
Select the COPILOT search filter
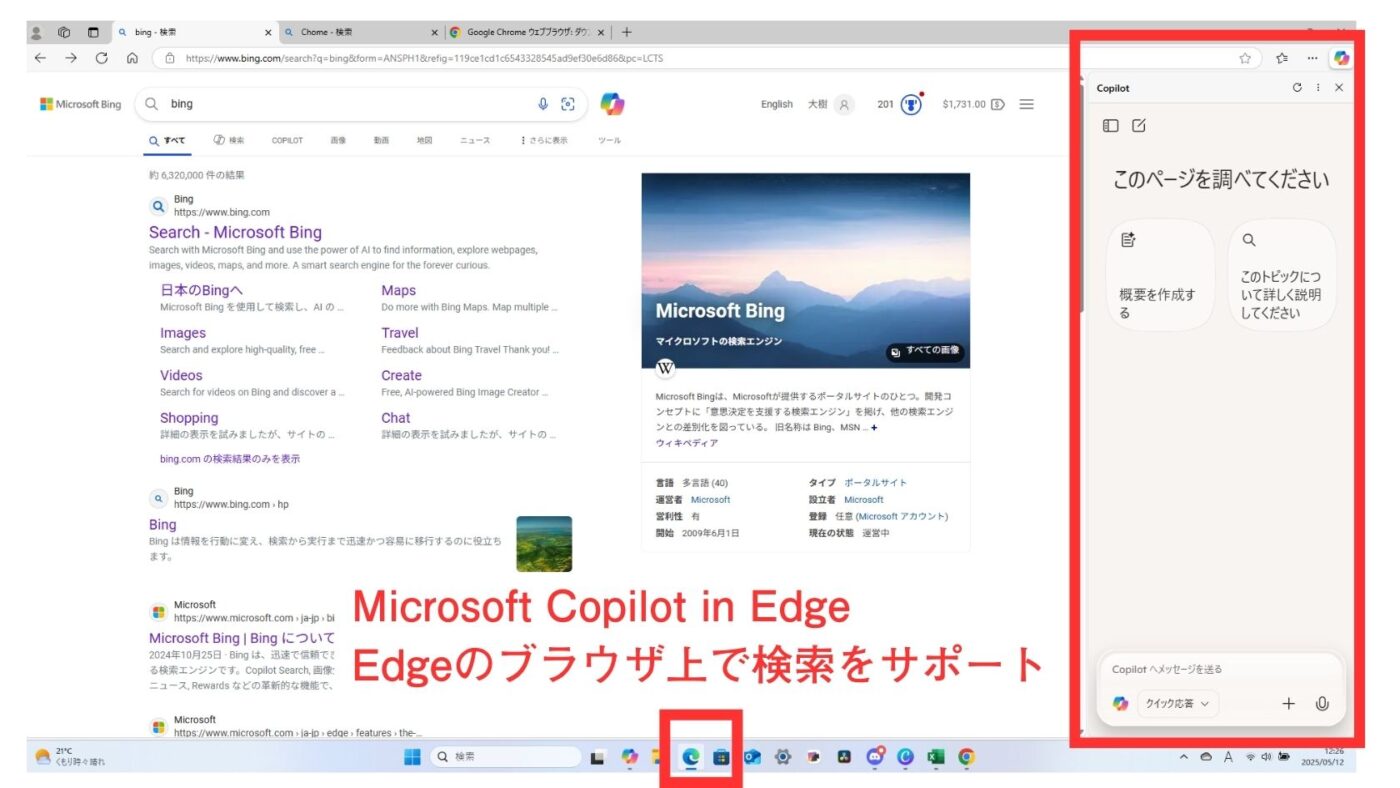coord(287,140)
